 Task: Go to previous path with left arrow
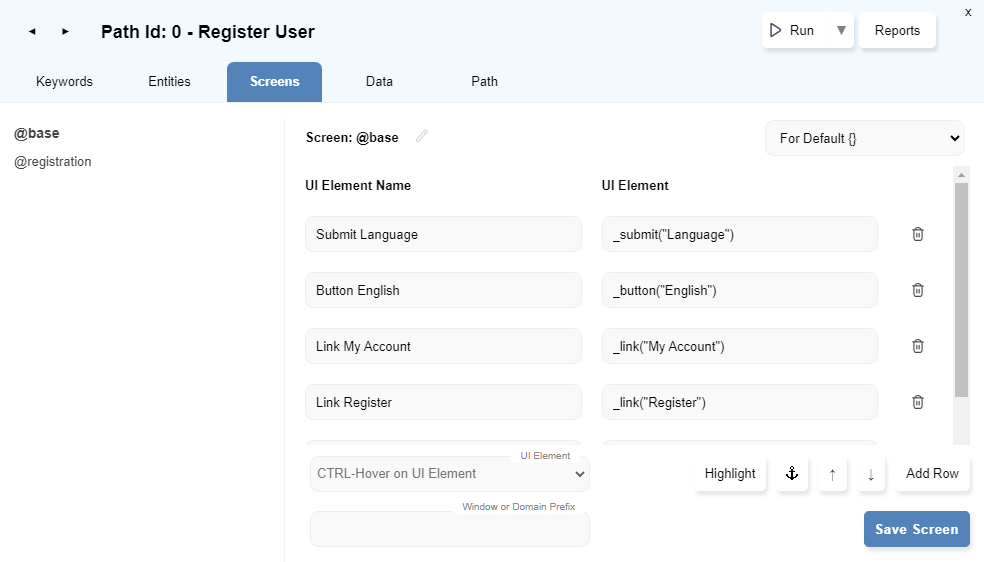(x=32, y=32)
